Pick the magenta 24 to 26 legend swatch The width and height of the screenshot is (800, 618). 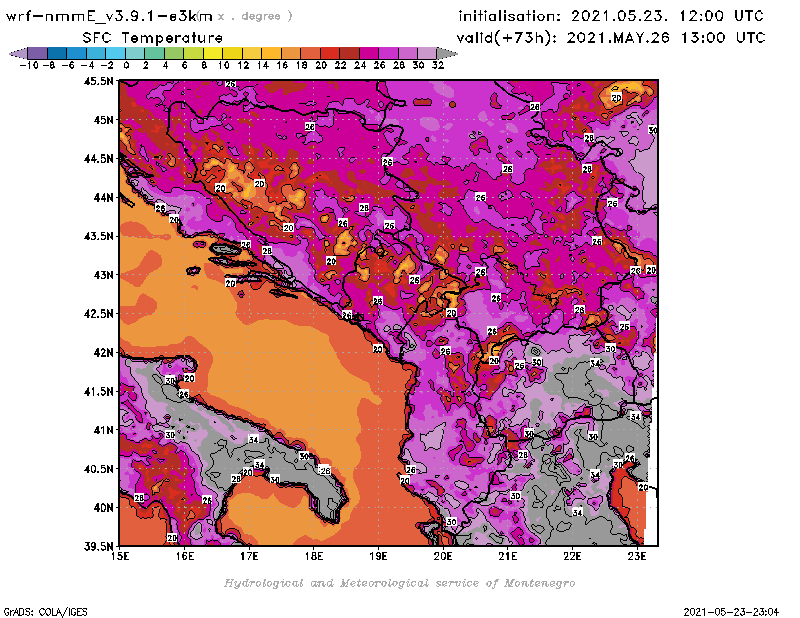pos(369,53)
